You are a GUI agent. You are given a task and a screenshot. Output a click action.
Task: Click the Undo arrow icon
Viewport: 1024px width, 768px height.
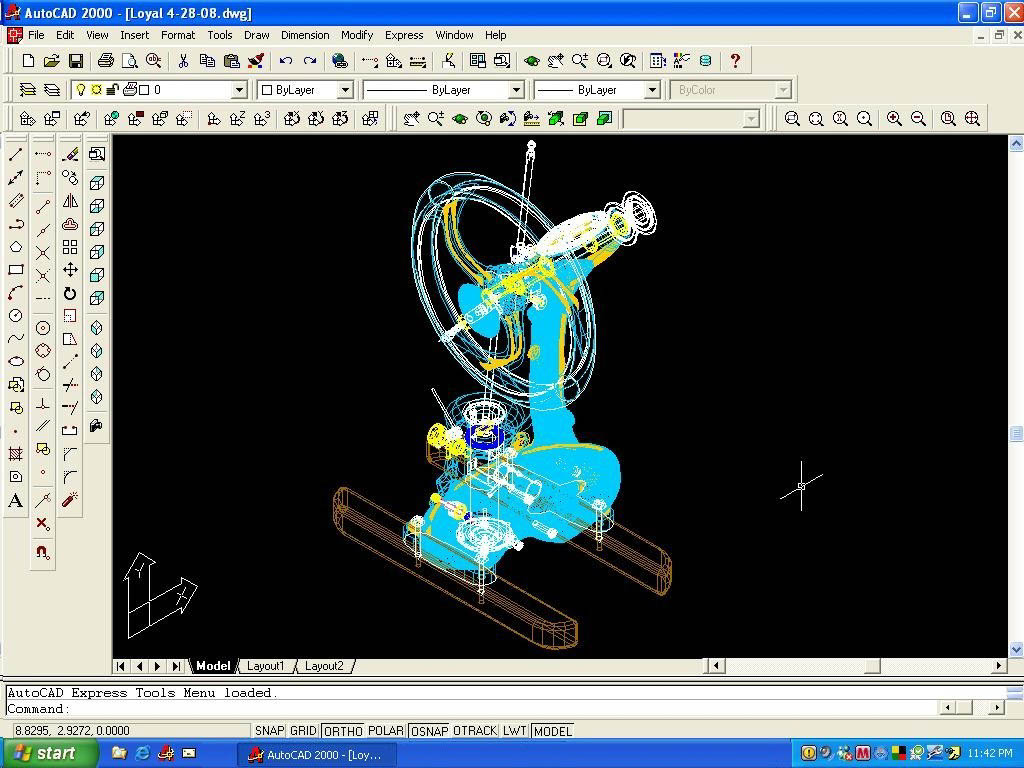tap(286, 61)
